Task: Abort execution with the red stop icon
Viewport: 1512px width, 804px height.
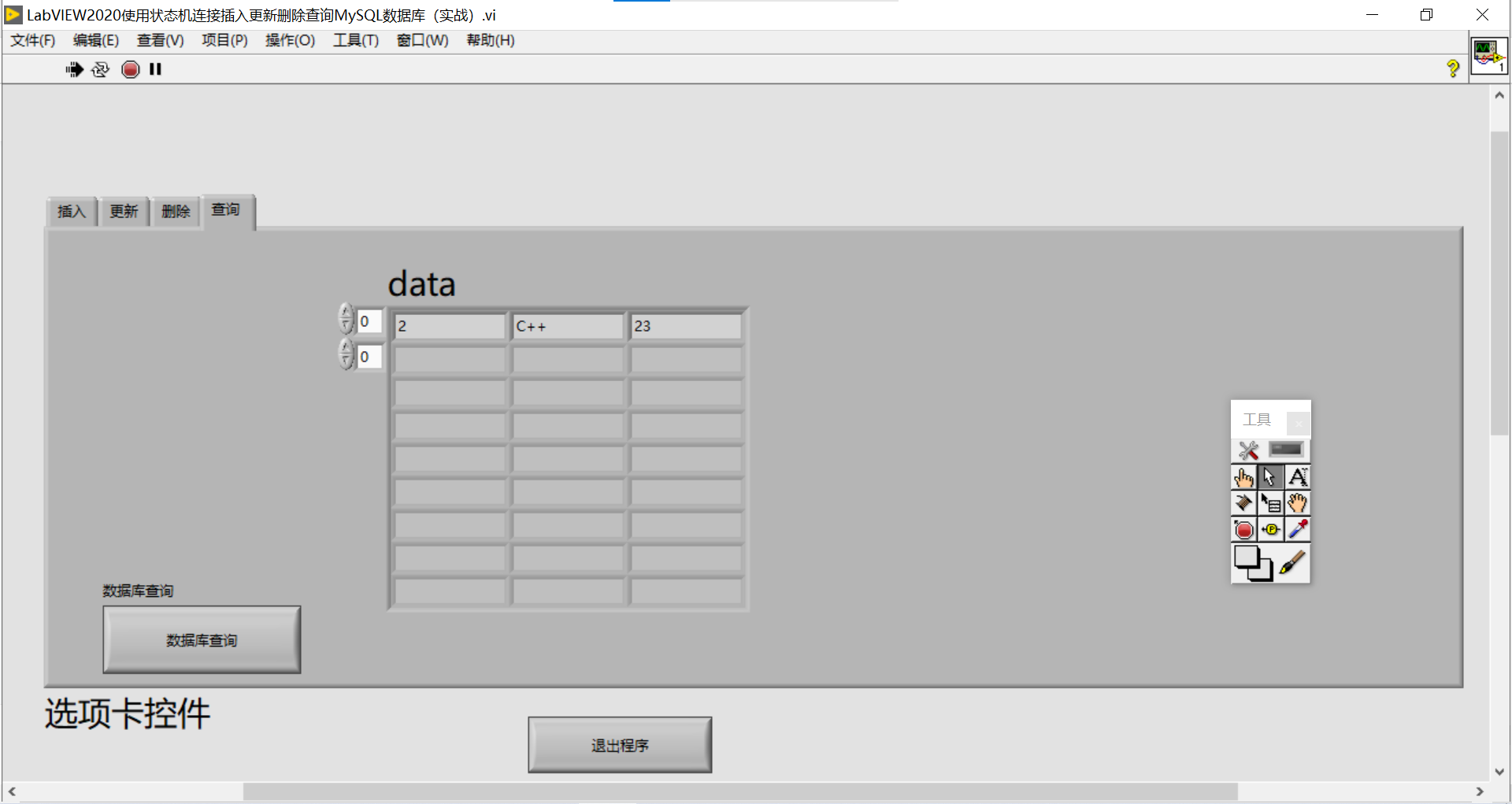Action: pos(130,69)
